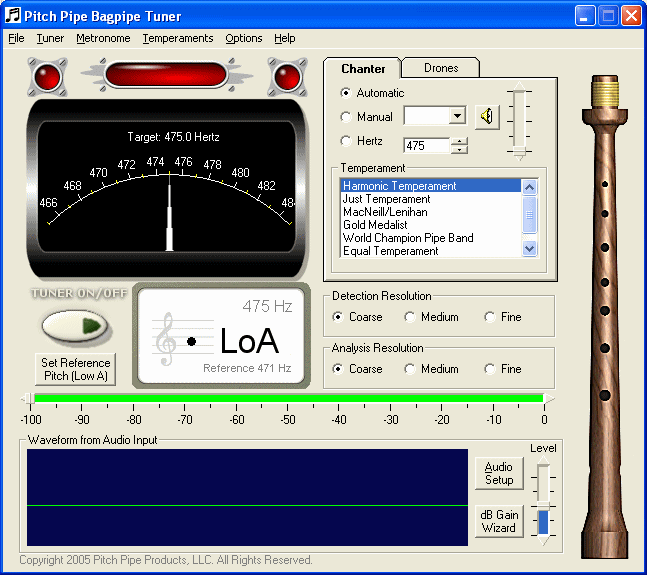Open the Manual note dropdown
The image size is (647, 575).
point(457,116)
